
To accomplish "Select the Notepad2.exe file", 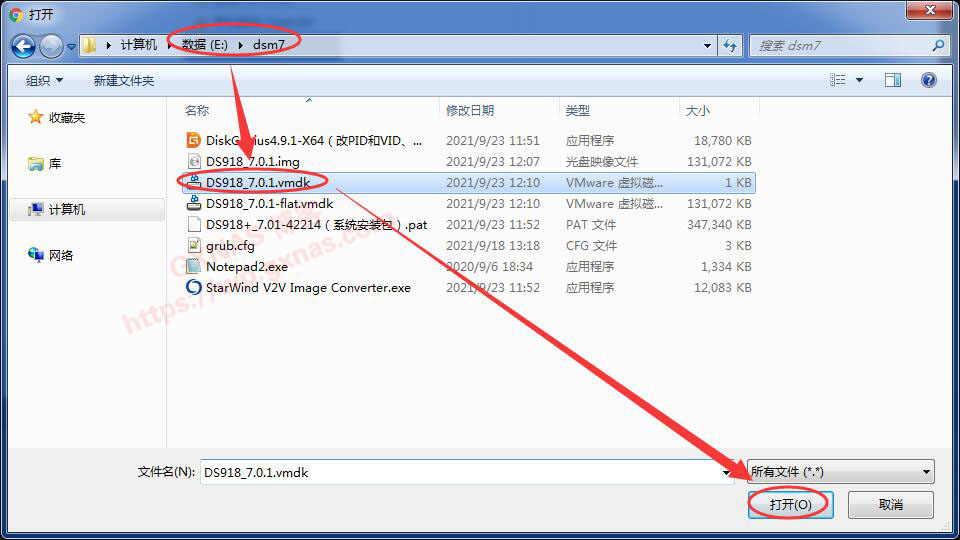I will point(246,267).
